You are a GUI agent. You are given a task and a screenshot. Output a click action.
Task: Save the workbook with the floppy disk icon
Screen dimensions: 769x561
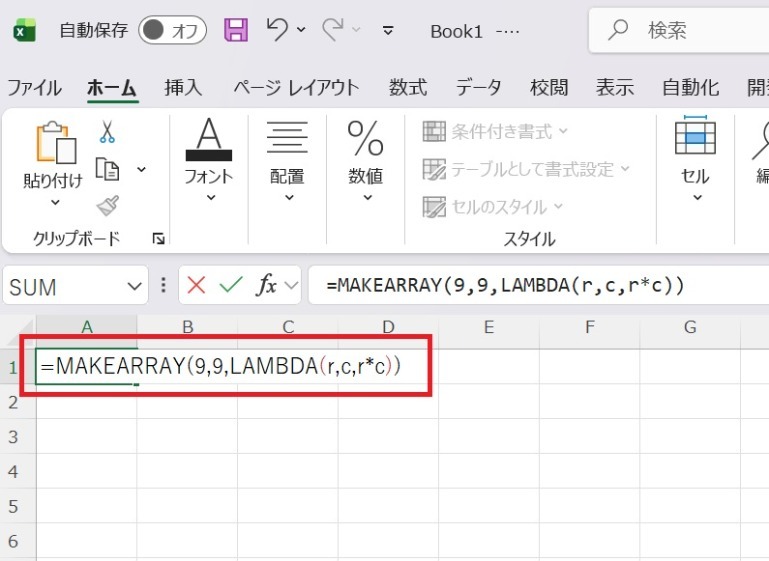[236, 30]
